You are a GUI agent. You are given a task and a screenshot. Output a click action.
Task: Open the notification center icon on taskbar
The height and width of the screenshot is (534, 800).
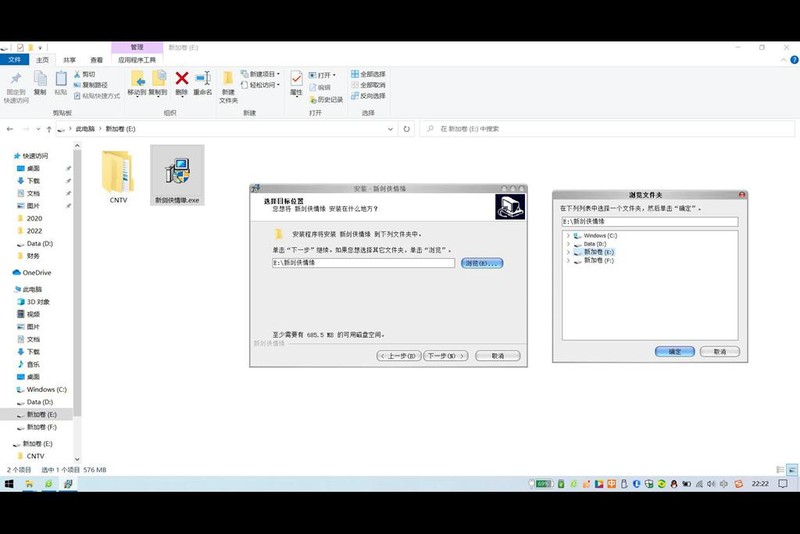(783, 484)
